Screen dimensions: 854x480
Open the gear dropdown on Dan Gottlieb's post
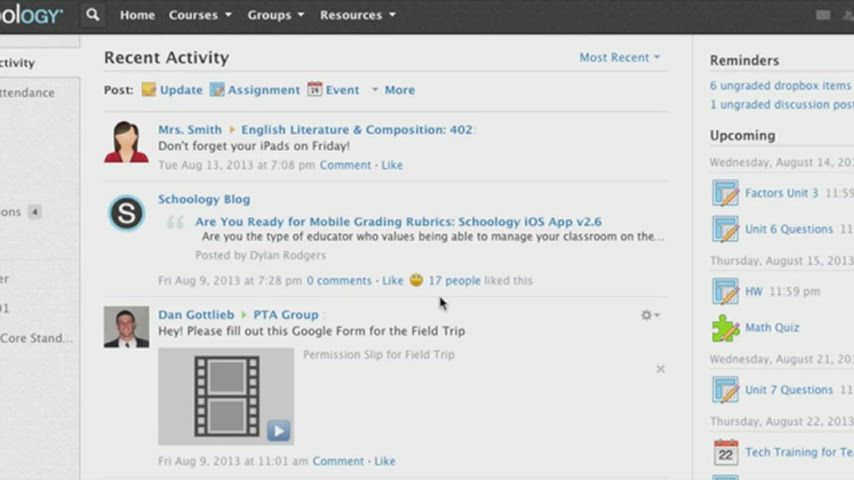click(650, 315)
